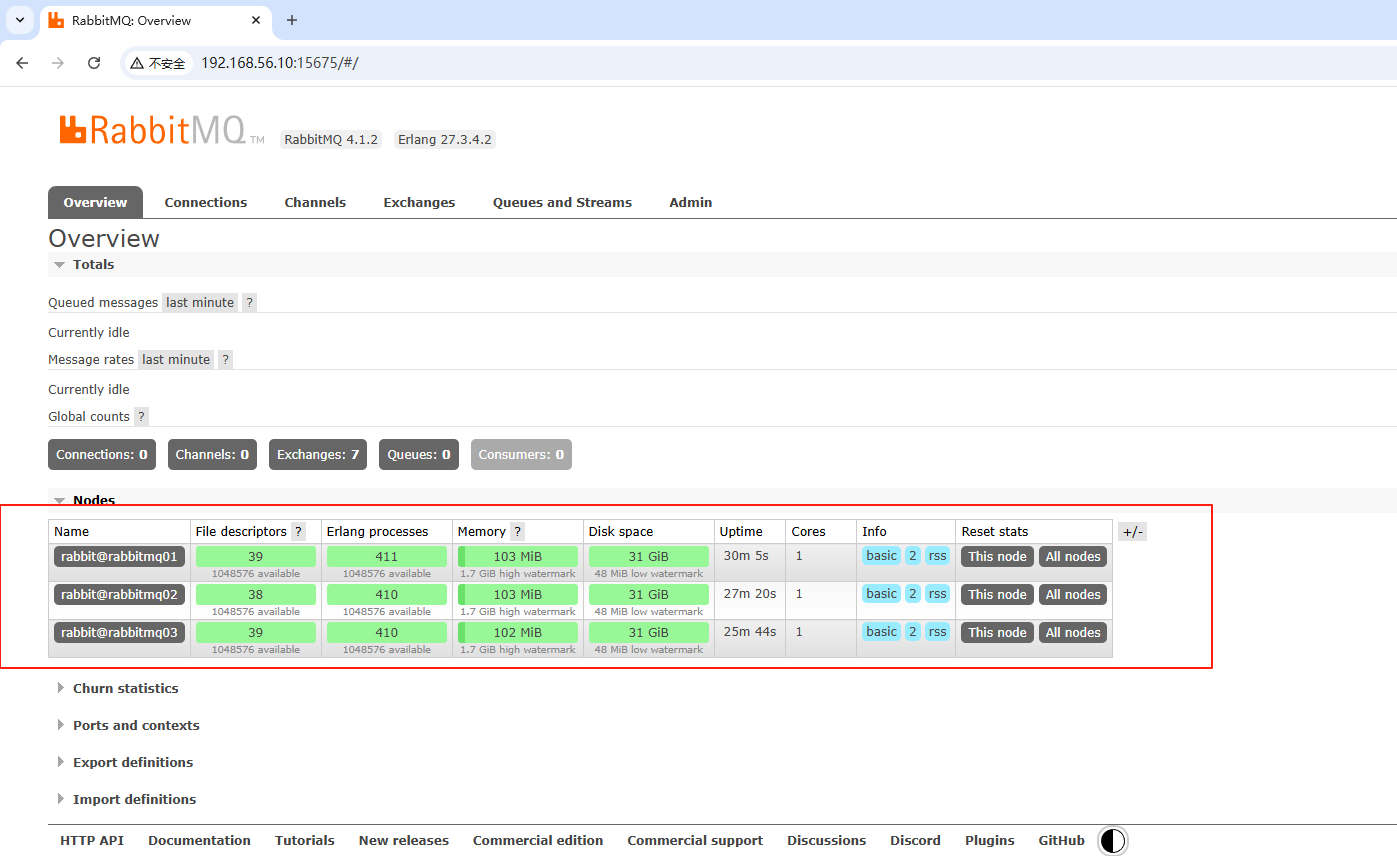Screen dimensions: 1397x856
Task: Click the Exchanges: 7 count button
Action: point(318,455)
